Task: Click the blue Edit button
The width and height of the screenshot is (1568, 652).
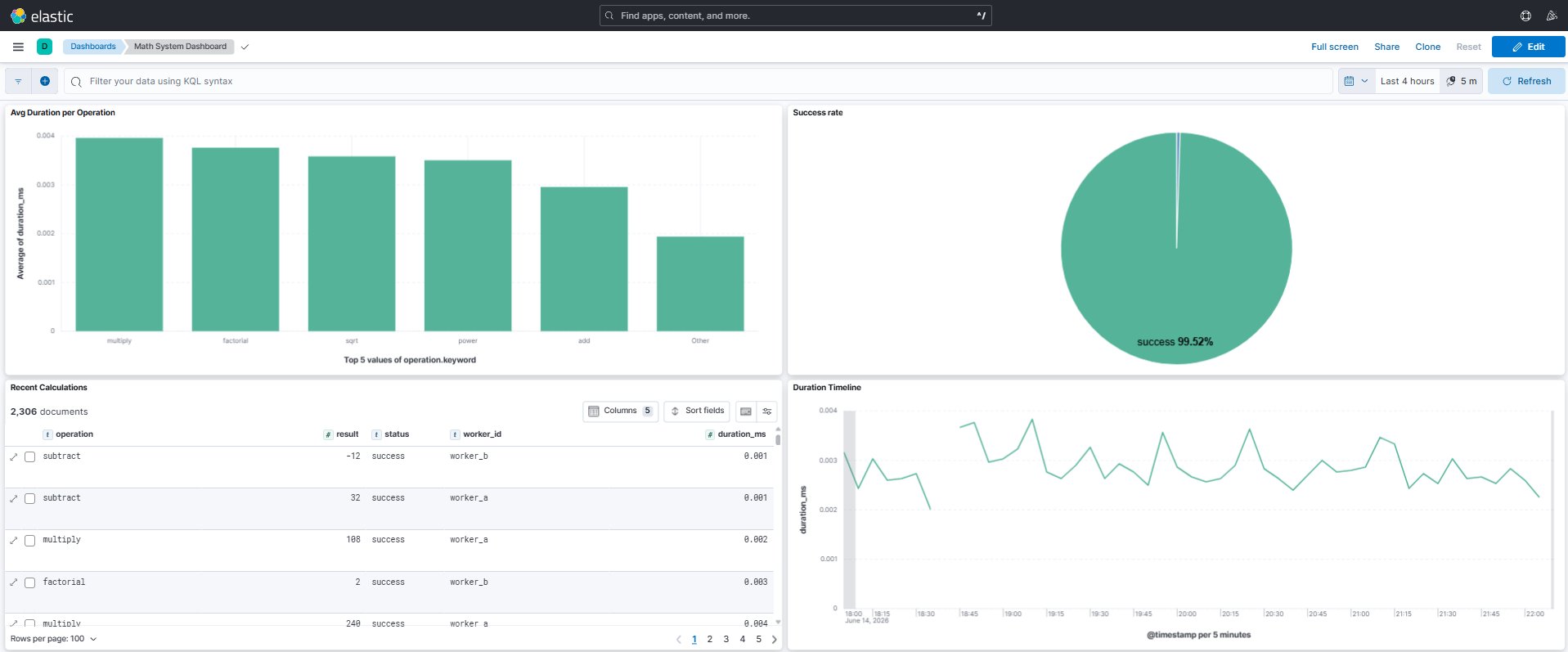Action: click(1528, 47)
